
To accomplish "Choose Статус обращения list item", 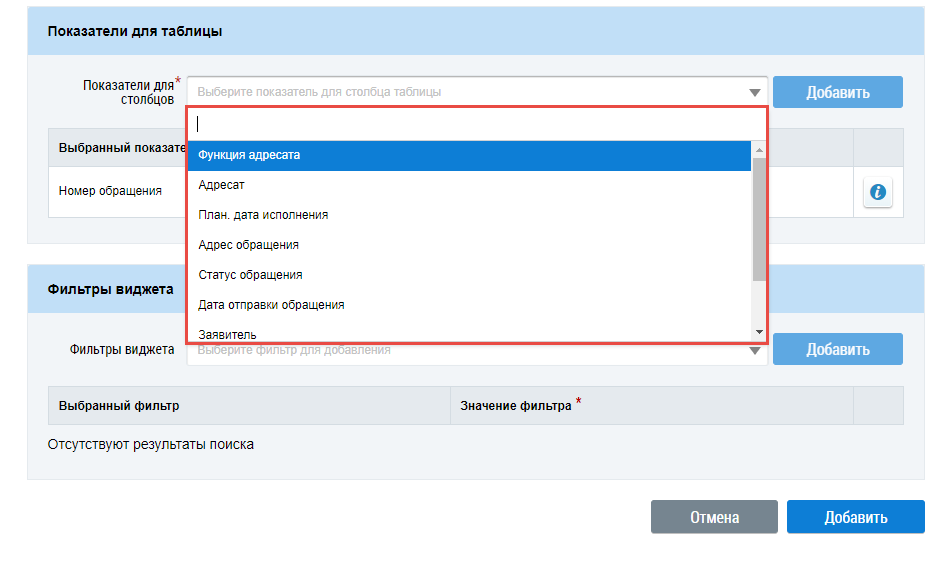I will (x=469, y=275).
